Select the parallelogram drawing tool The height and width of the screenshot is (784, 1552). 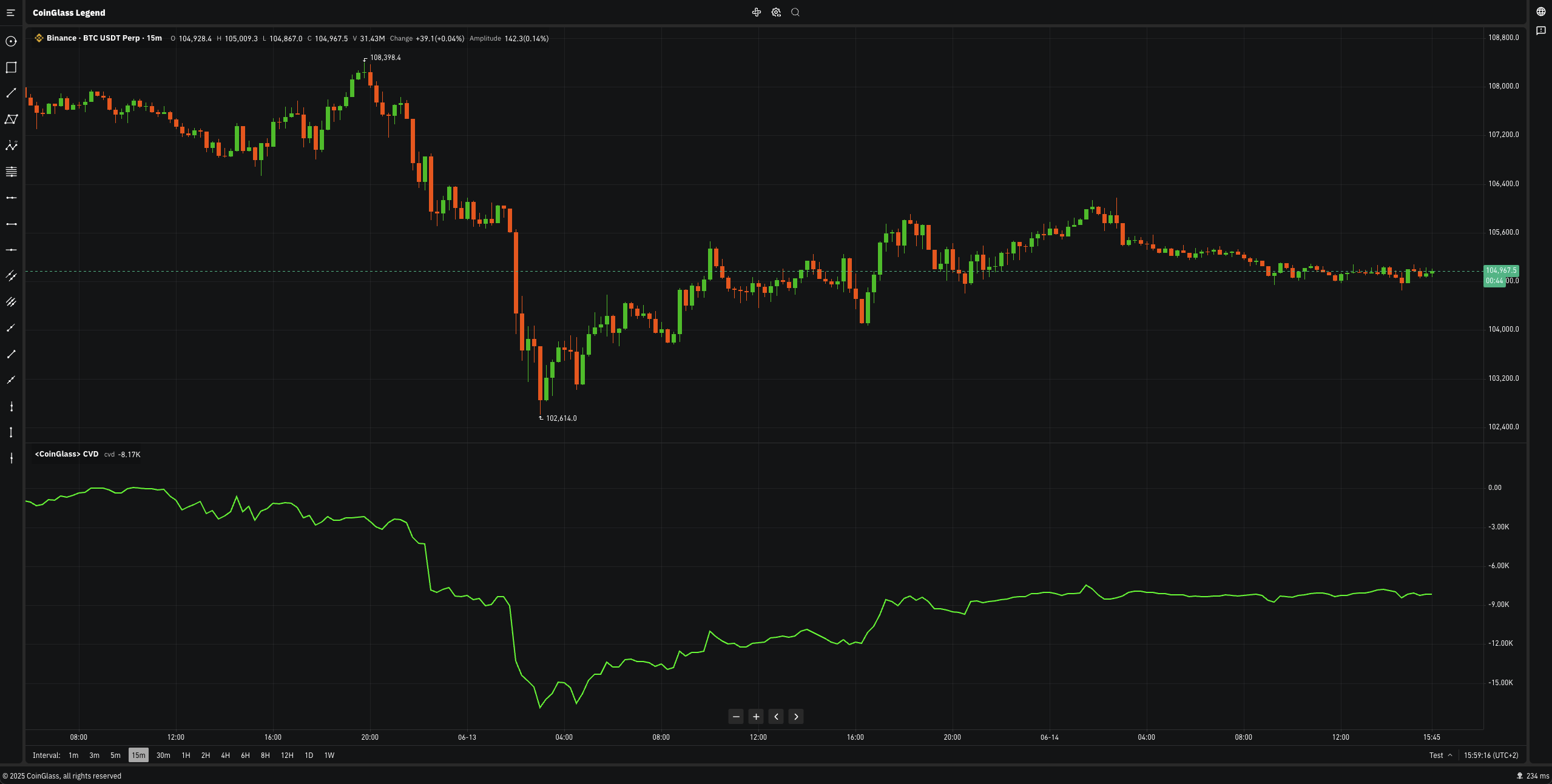[x=11, y=119]
